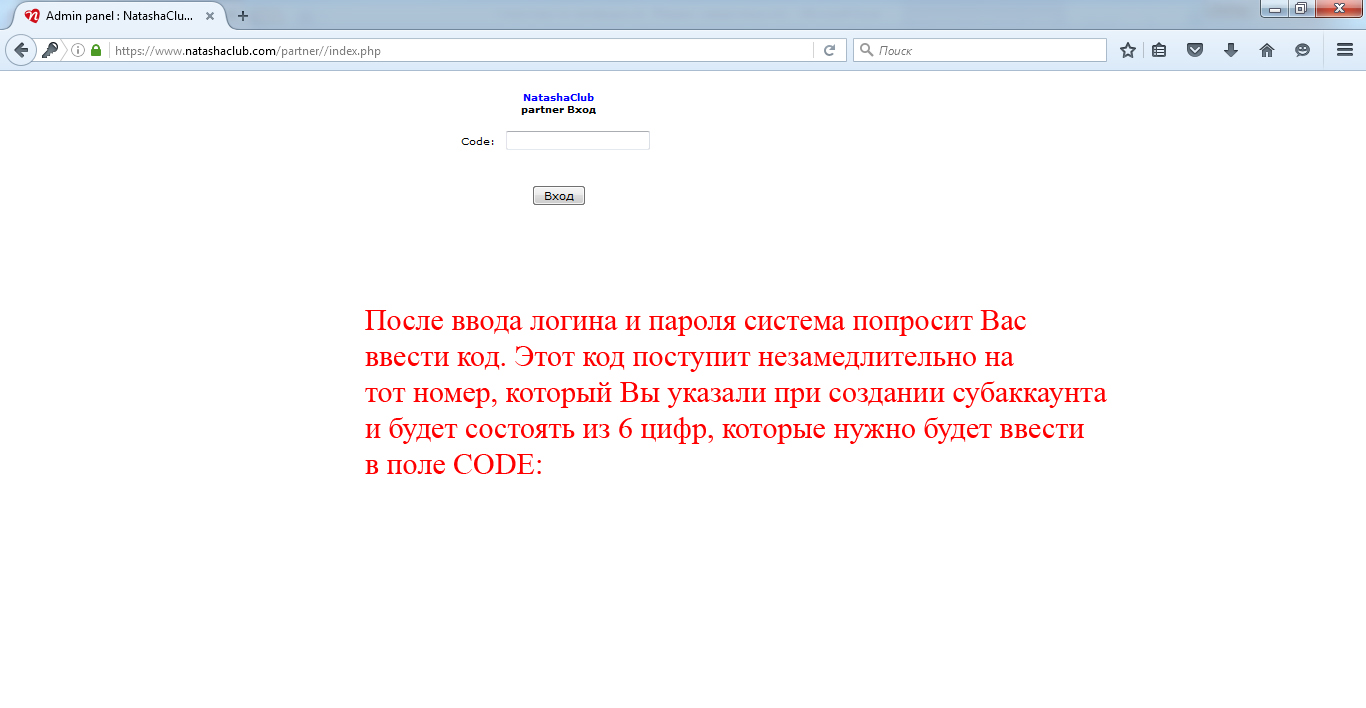The width and height of the screenshot is (1366, 708).
Task: Click the NatashaClub favicon on the tab
Action: (x=32, y=16)
